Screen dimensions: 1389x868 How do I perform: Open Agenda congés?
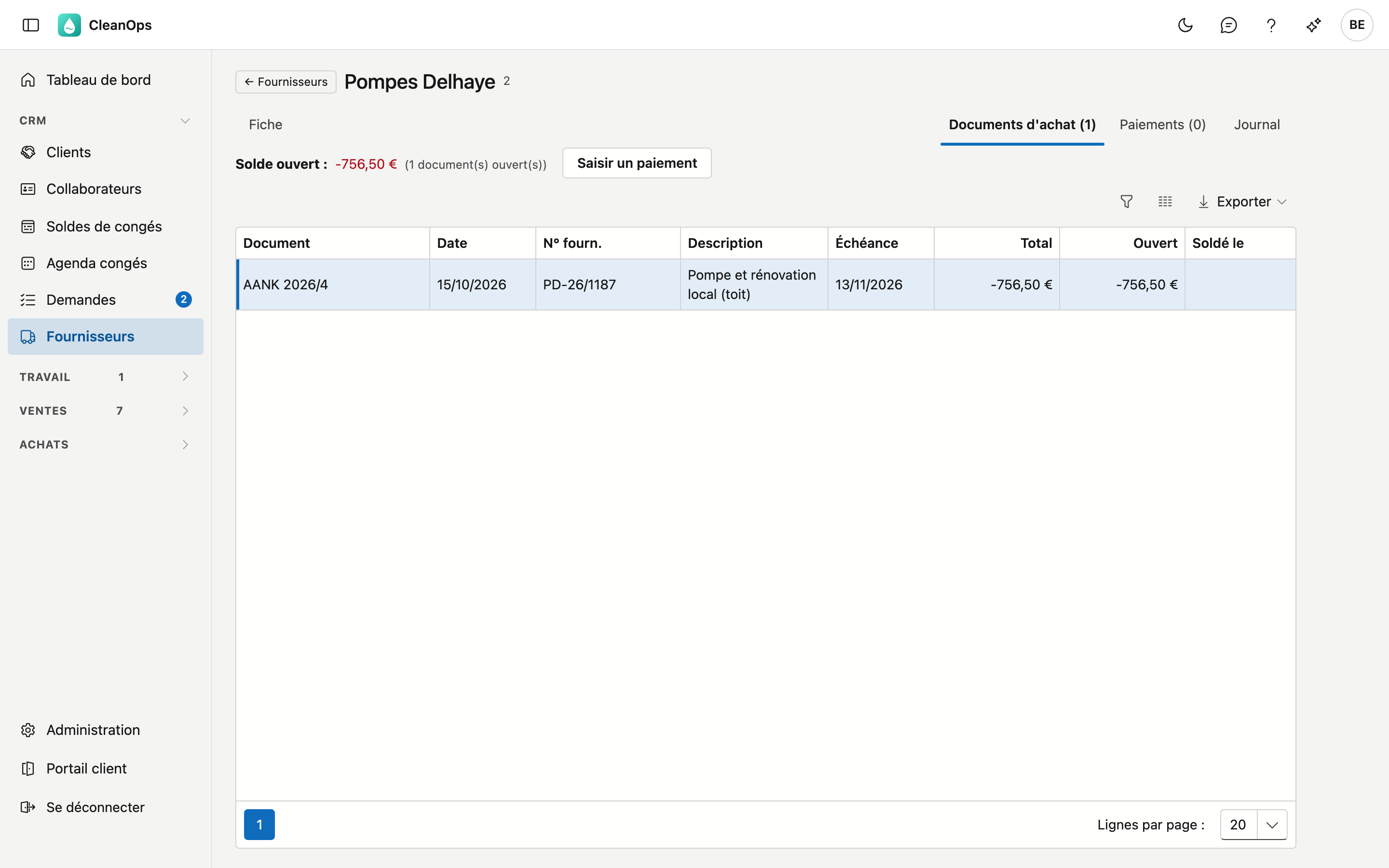(x=106, y=263)
